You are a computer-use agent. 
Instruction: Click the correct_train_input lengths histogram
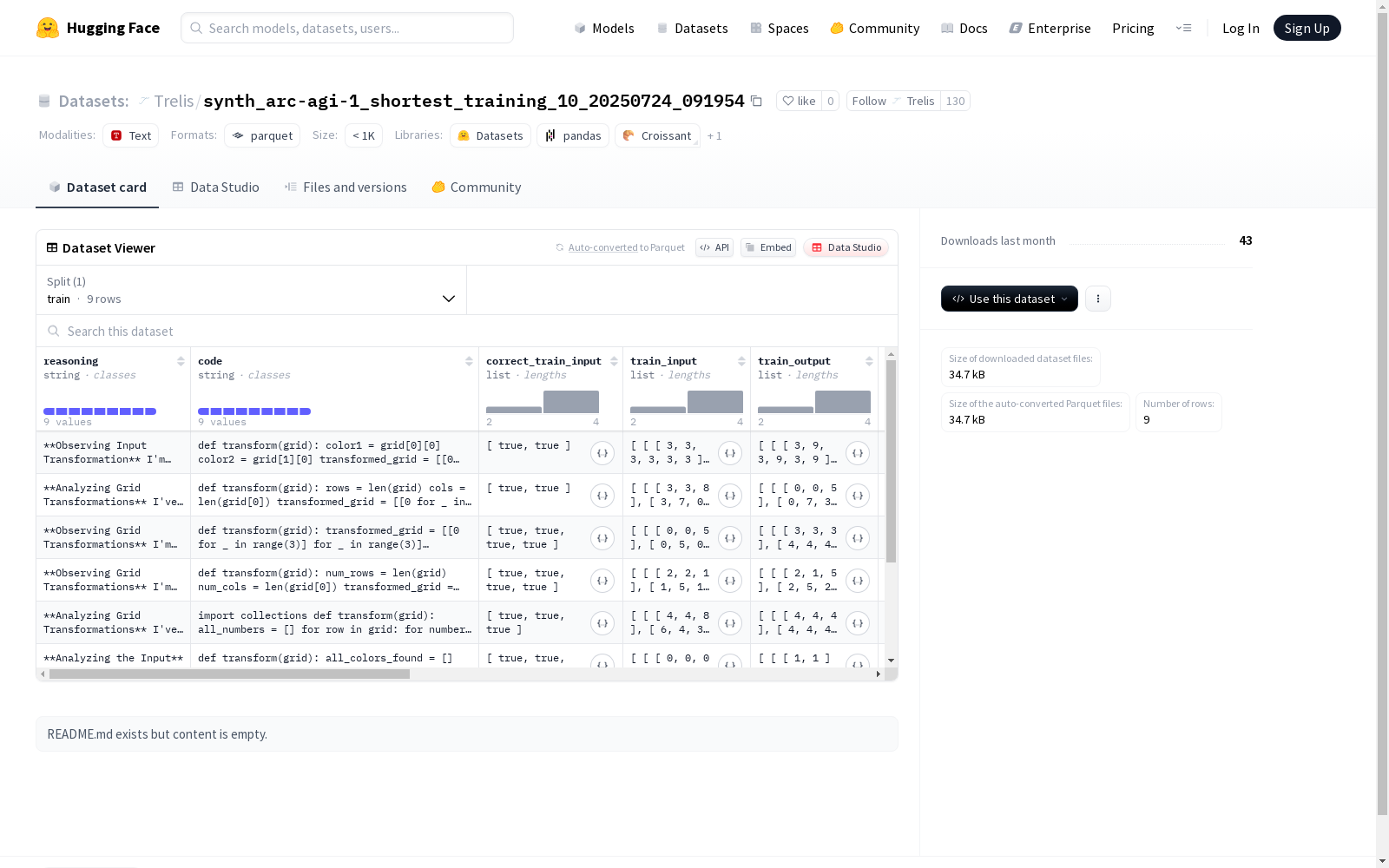[x=543, y=402]
